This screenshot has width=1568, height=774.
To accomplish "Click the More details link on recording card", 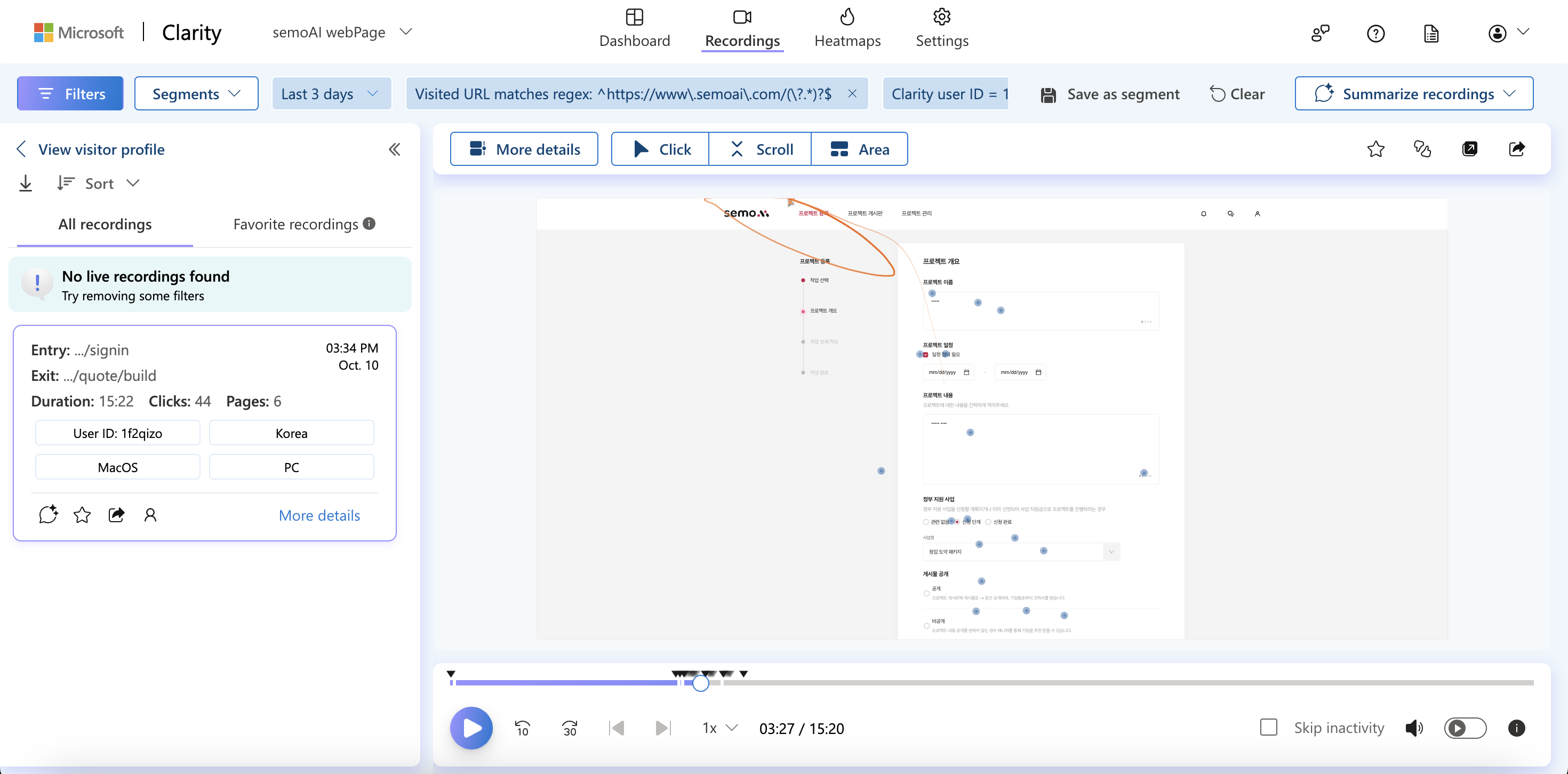I will click(319, 516).
